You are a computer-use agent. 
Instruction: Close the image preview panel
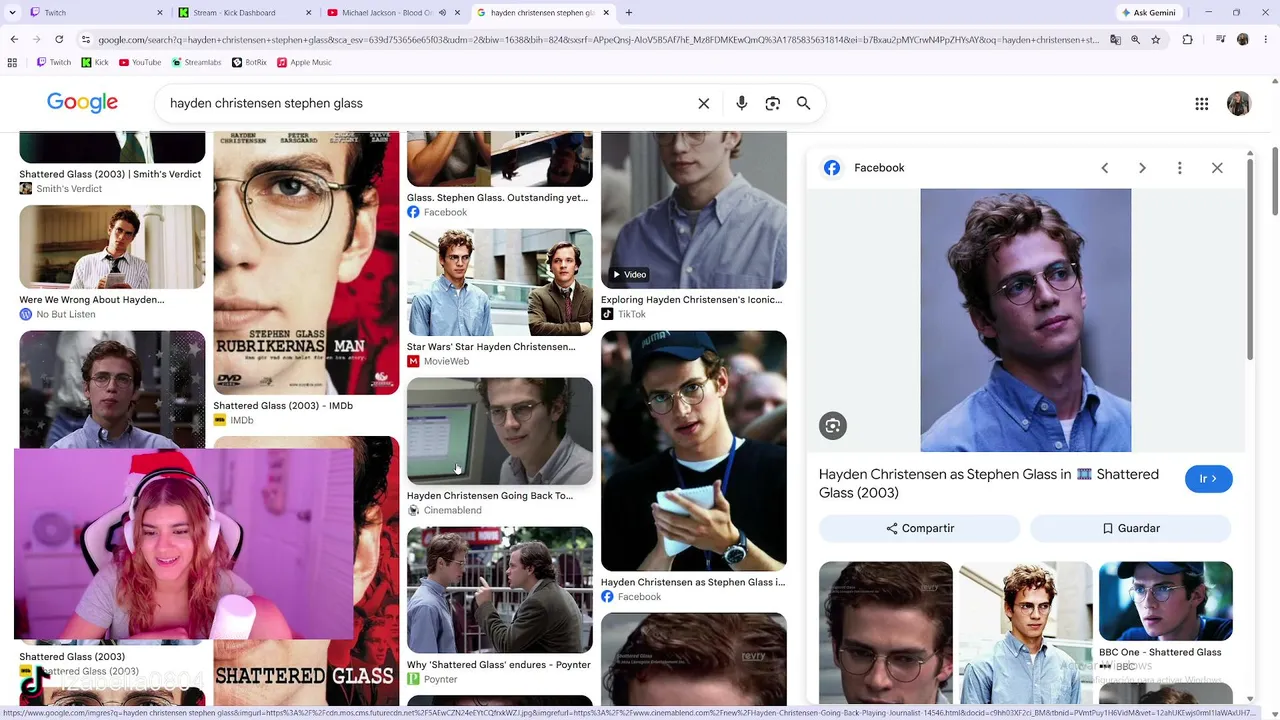[x=1217, y=168]
